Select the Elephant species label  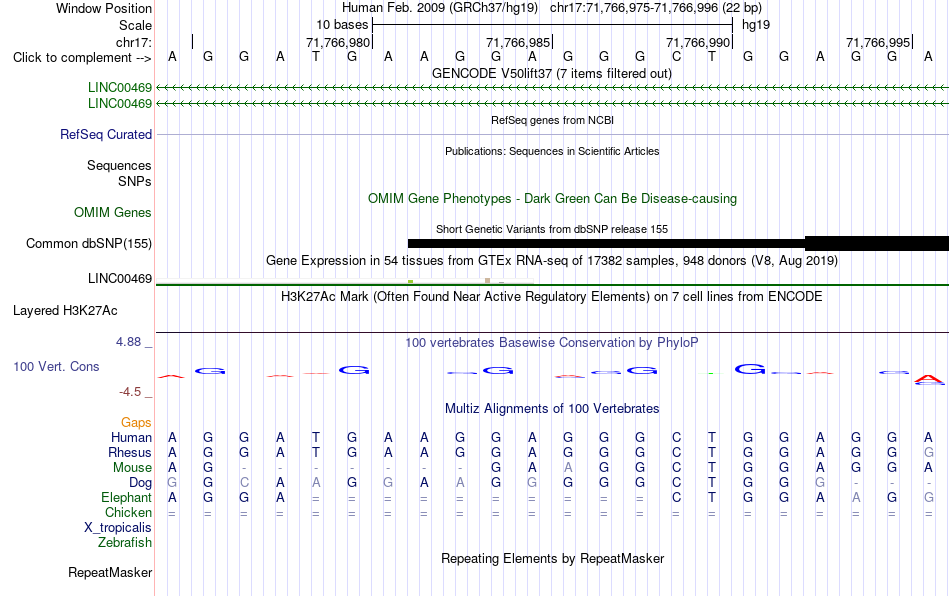click(126, 497)
